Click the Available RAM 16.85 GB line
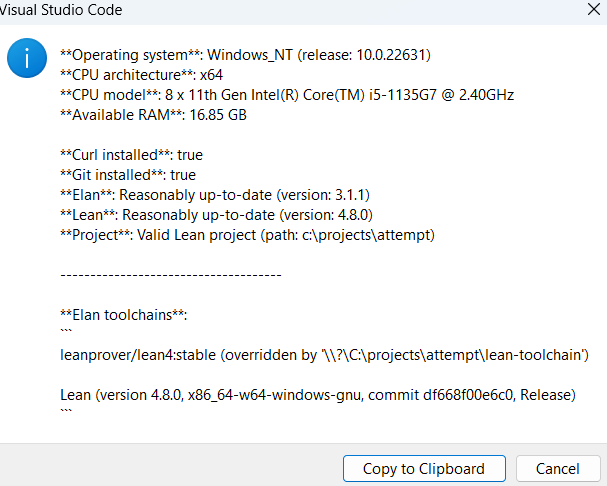 (154, 115)
